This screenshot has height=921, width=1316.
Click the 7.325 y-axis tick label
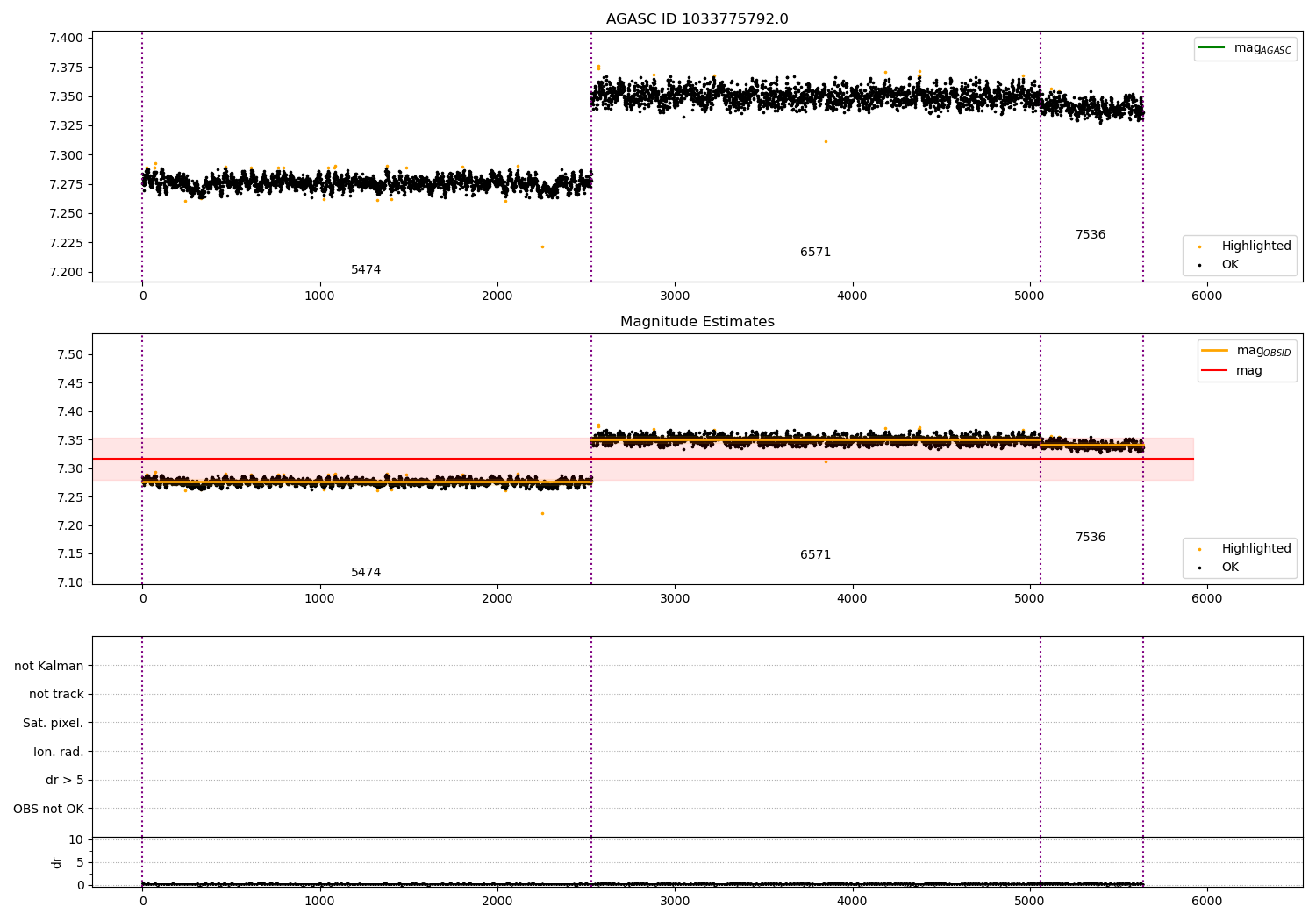(67, 125)
